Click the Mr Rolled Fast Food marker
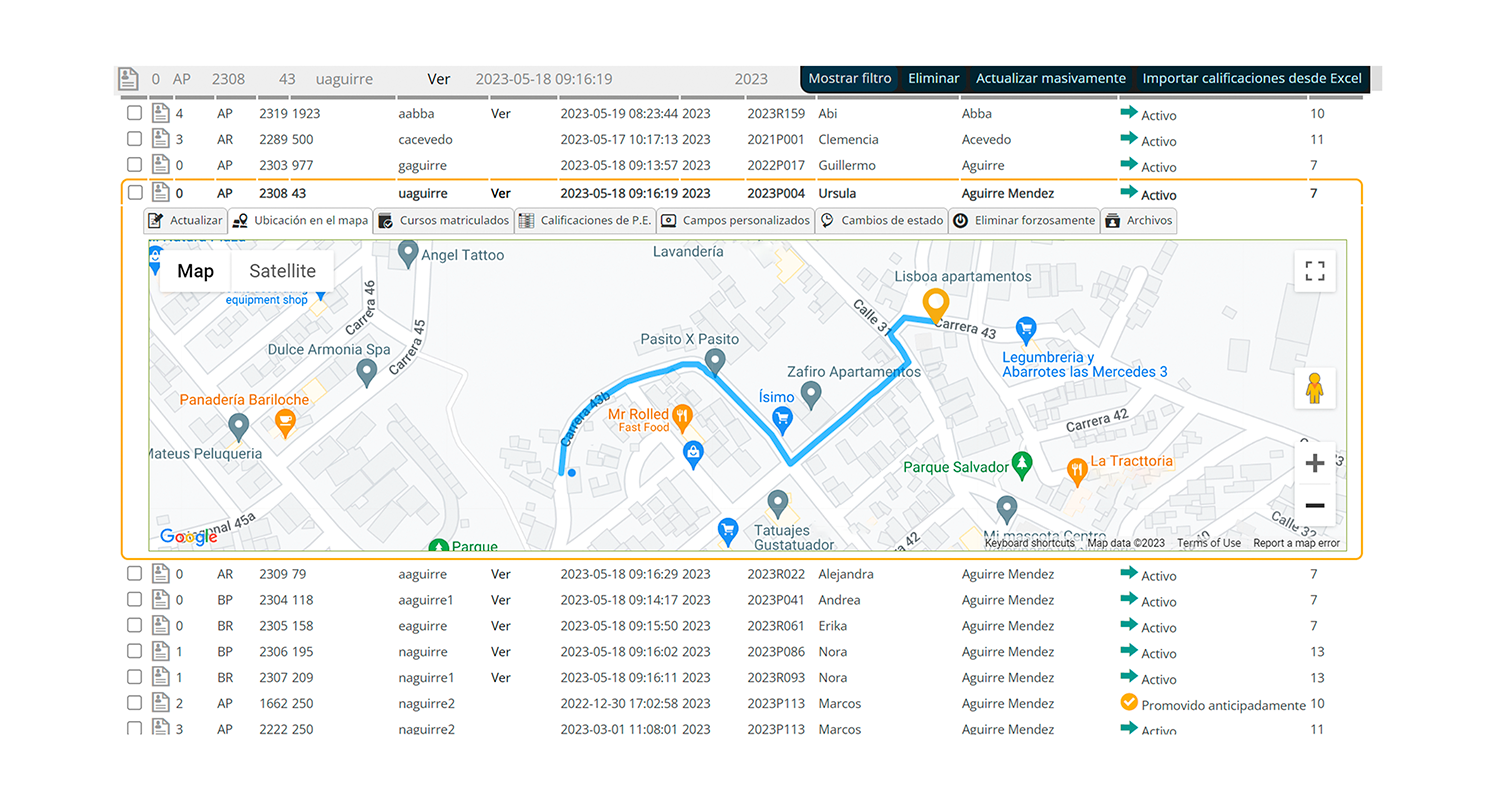This screenshot has height=800, width=1500. [683, 414]
